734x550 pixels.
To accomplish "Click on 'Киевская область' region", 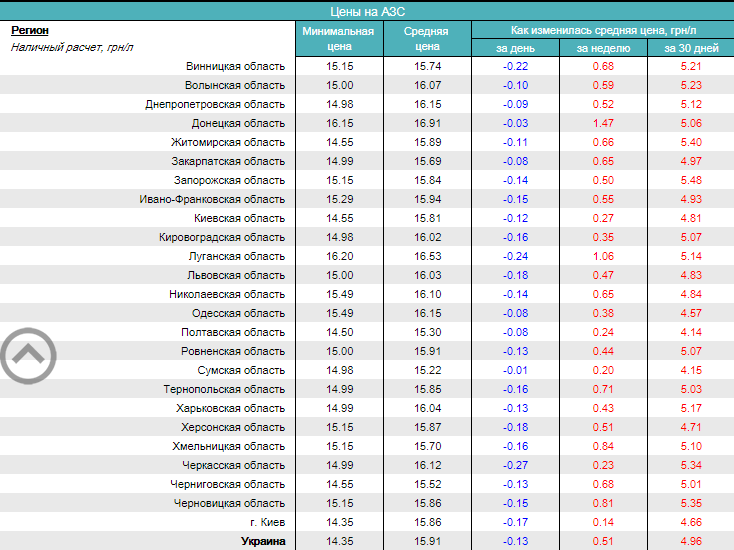I will click(238, 218).
